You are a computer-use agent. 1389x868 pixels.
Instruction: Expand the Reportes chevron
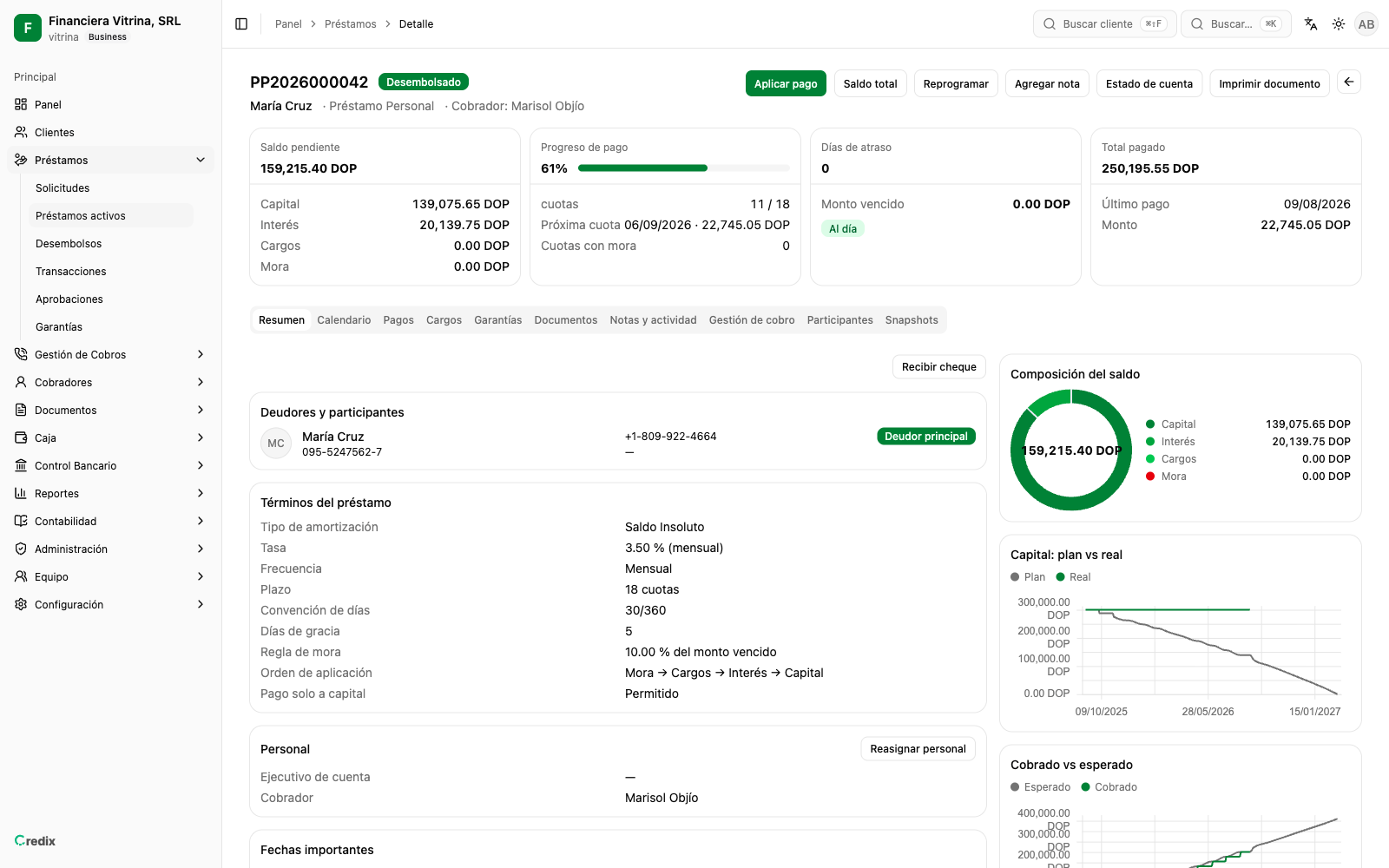click(201, 493)
